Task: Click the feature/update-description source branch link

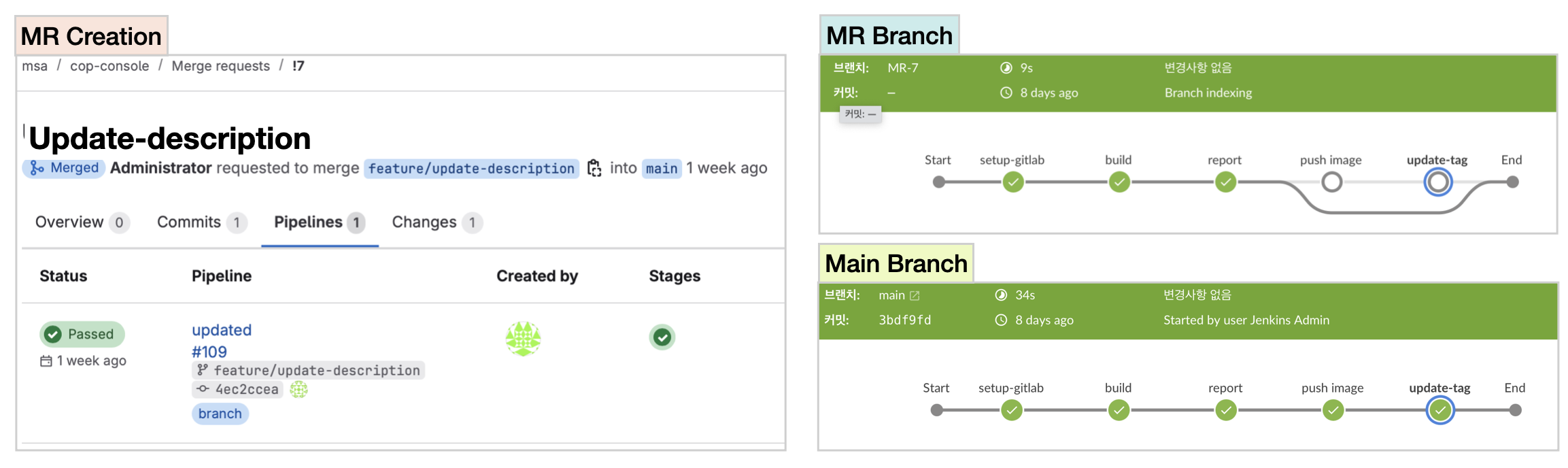Action: pyautogui.click(x=471, y=168)
